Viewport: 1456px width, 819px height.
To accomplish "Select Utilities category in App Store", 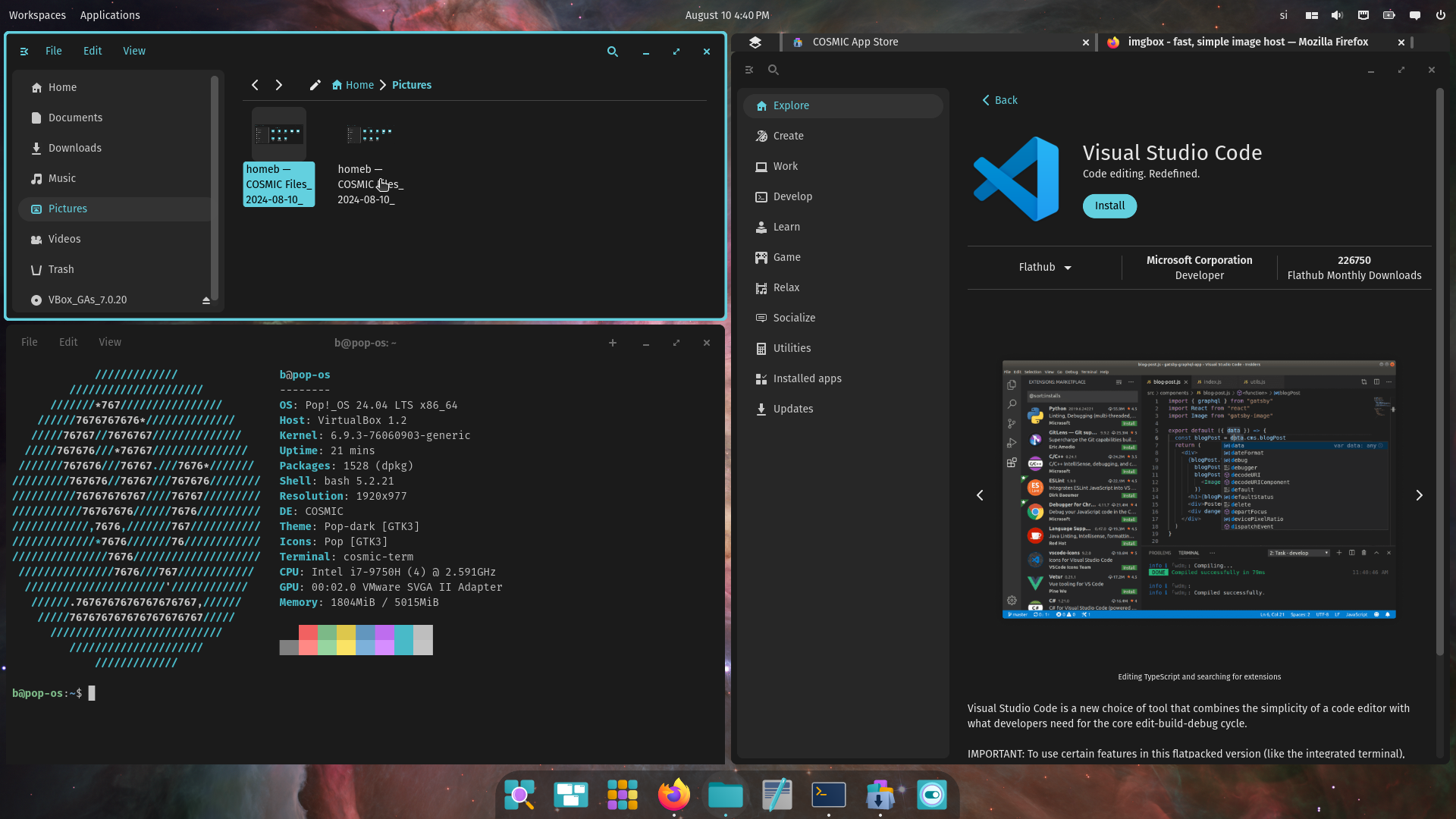I will 843,348.
